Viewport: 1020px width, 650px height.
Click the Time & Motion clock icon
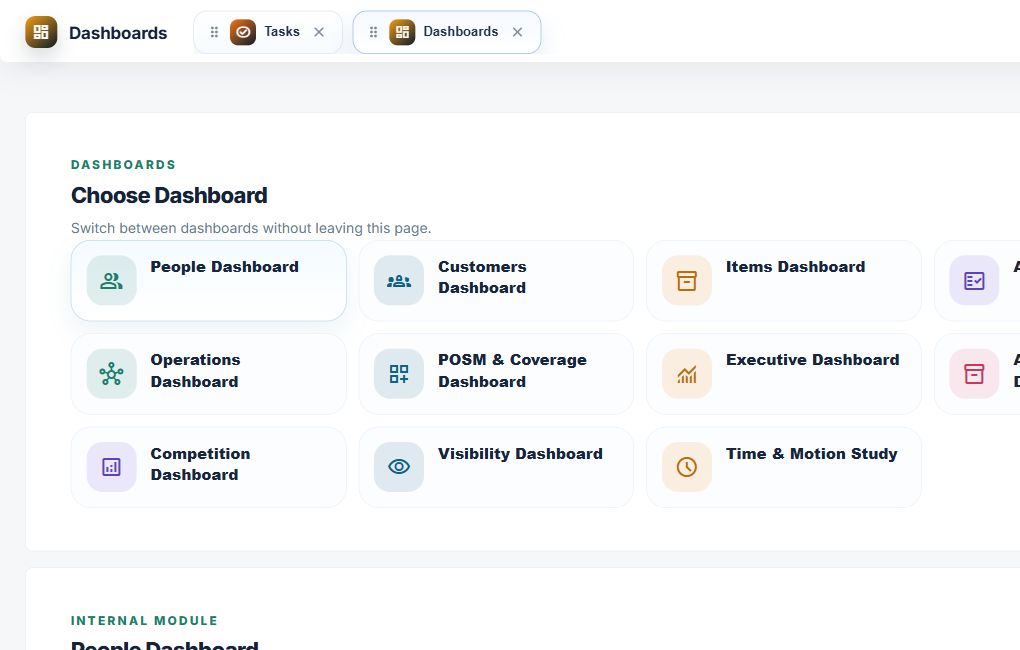click(687, 467)
